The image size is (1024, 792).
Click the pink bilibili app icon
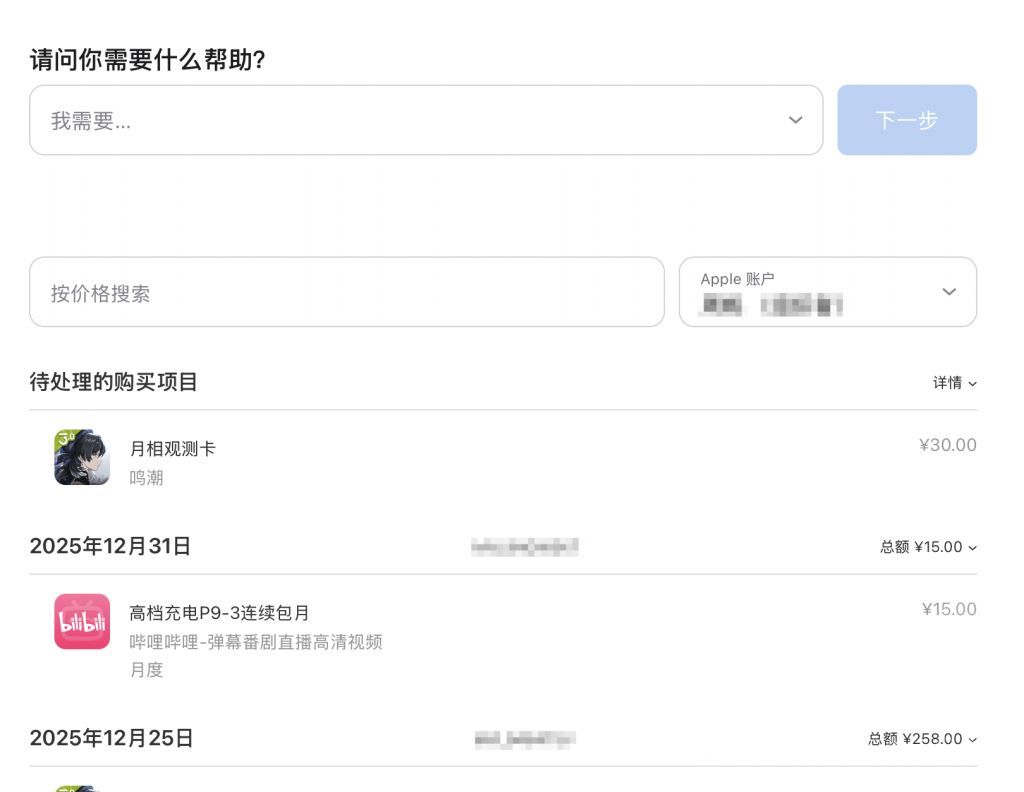82,622
